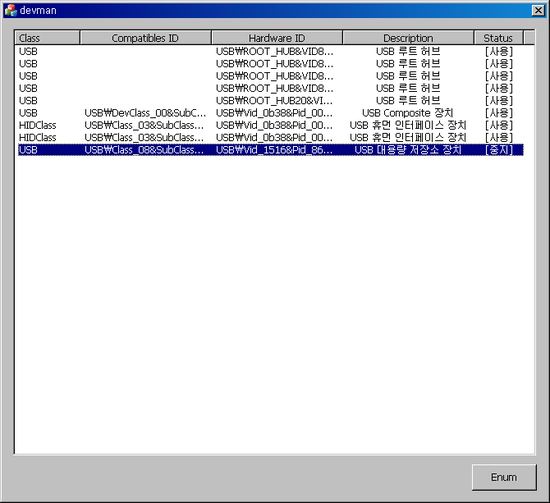Select the second HIDClass device row

(x=270, y=138)
